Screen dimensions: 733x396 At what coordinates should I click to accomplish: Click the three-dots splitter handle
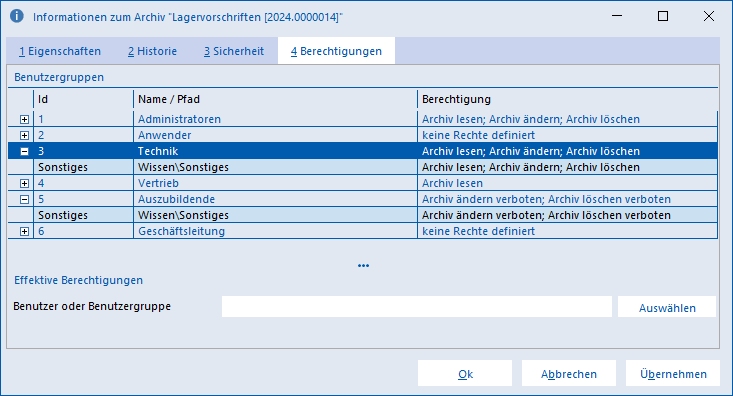(363, 266)
